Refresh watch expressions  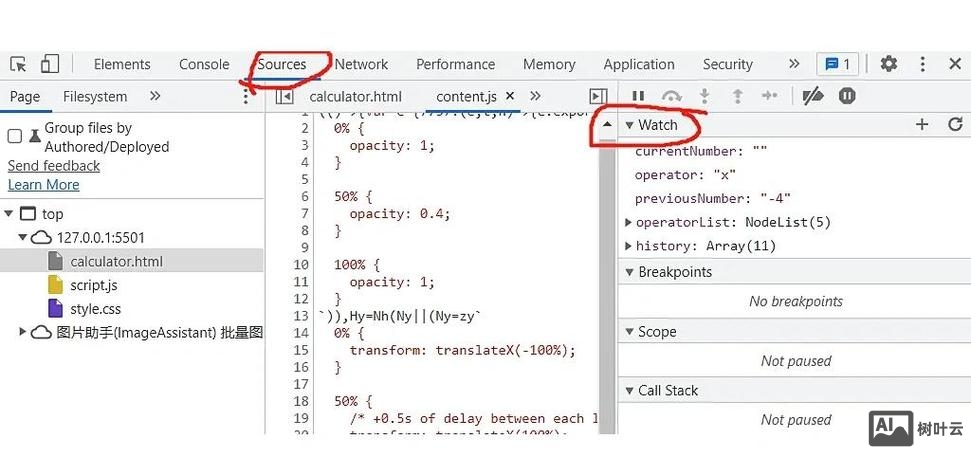pos(955,125)
